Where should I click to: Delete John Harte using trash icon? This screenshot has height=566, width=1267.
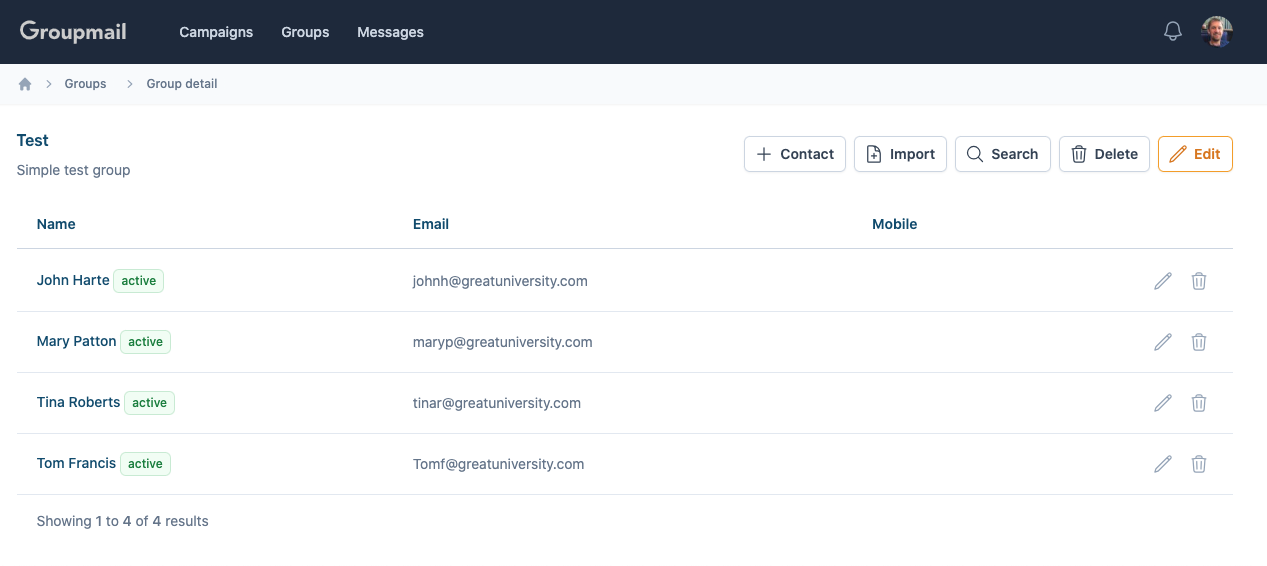click(x=1199, y=281)
